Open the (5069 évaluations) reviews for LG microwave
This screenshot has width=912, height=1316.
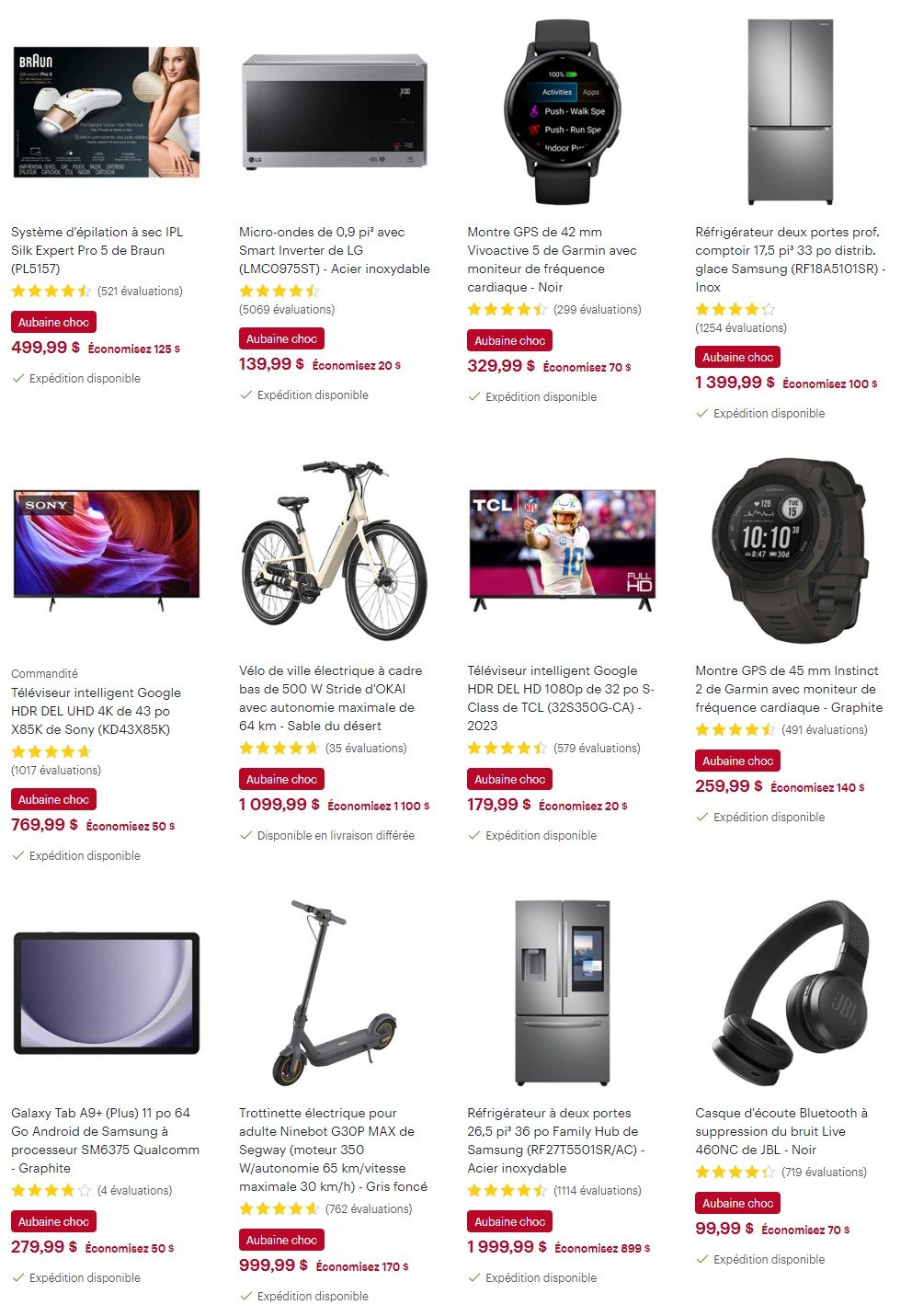coord(287,309)
